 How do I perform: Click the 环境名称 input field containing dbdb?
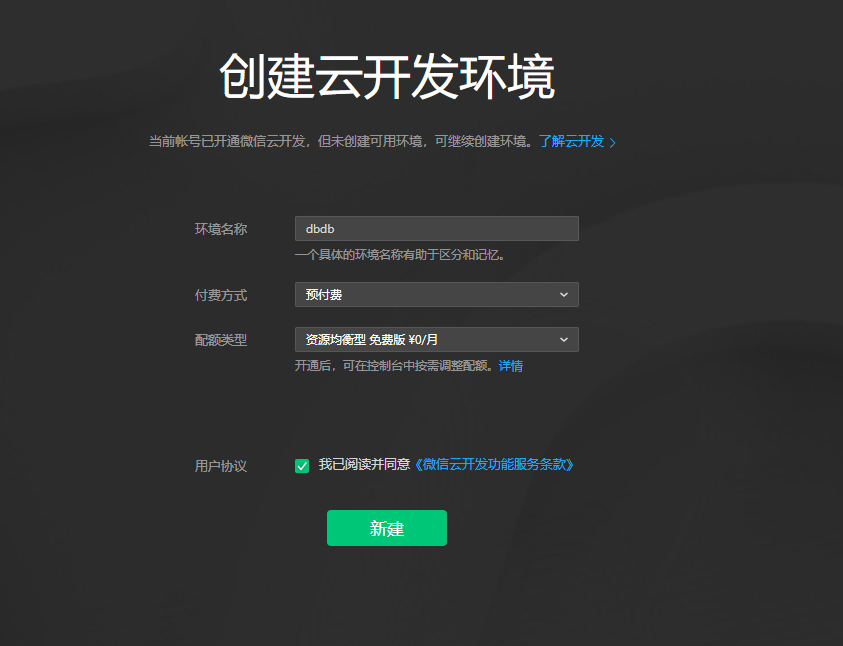[437, 228]
